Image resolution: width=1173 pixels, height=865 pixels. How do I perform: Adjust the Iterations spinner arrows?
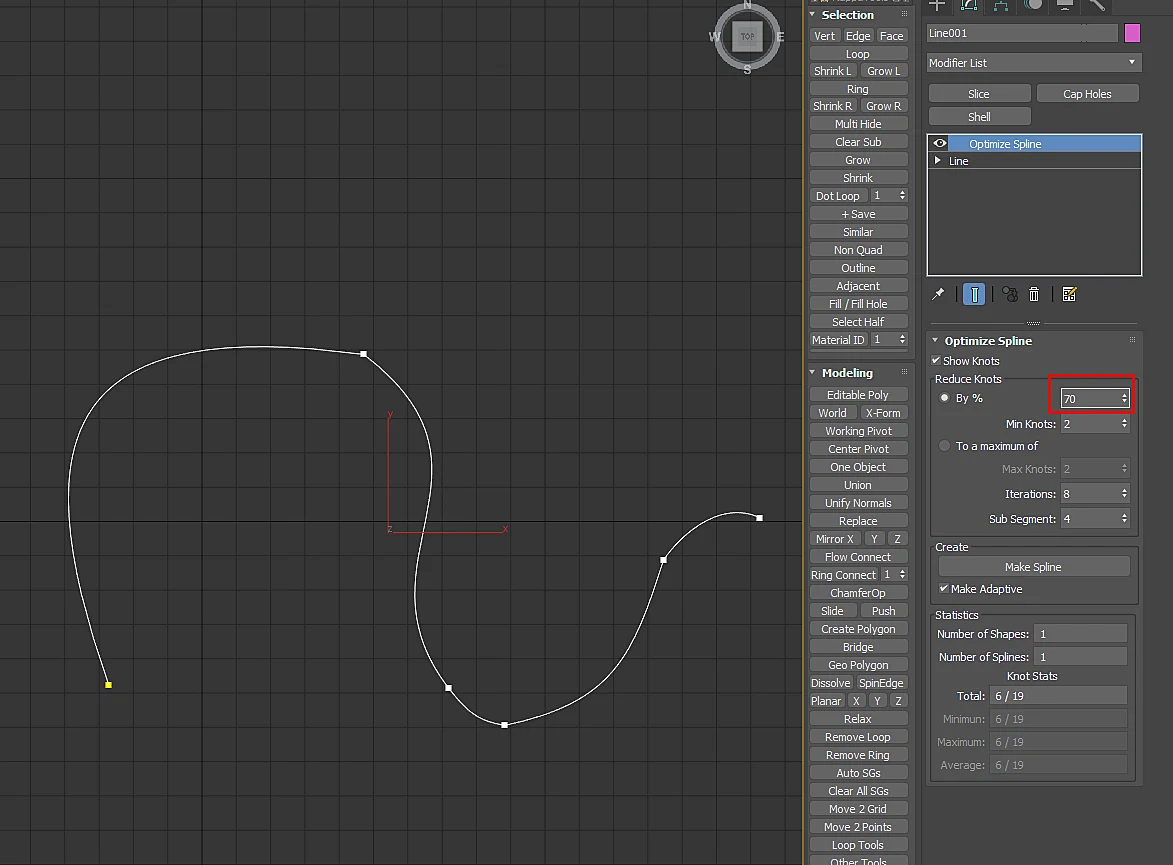[1124, 493]
